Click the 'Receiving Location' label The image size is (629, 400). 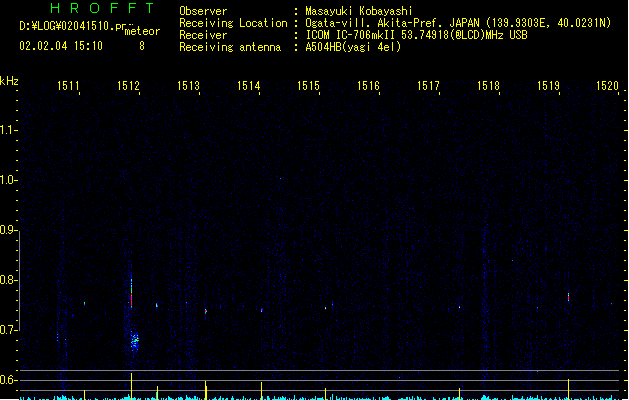pos(233,23)
